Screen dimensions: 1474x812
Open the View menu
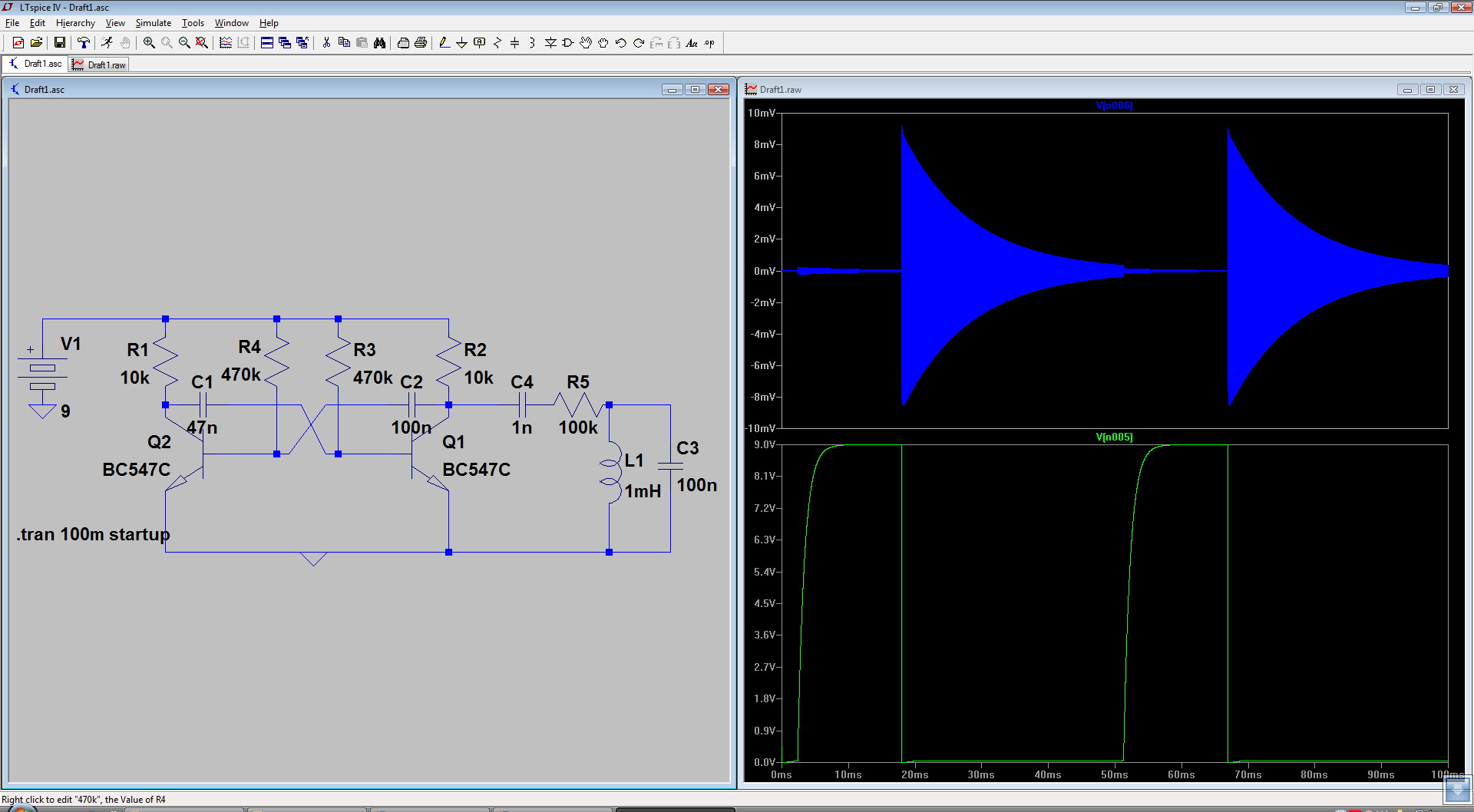[115, 23]
